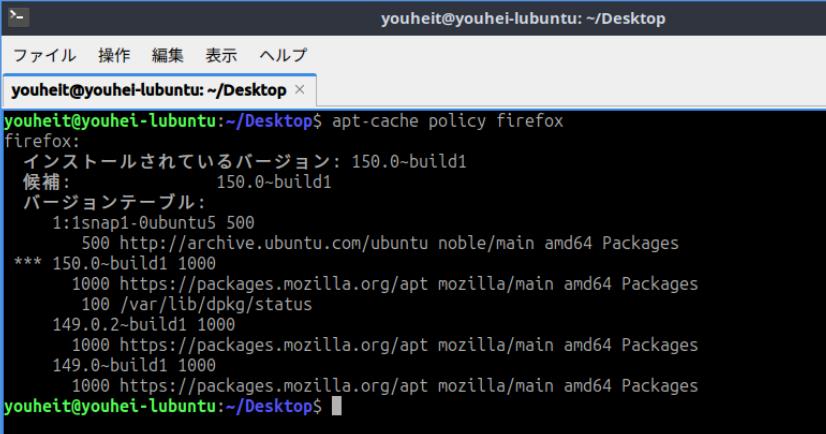826x434 pixels.
Task: Click the 候補 candidate version line
Action: click(x=177, y=182)
